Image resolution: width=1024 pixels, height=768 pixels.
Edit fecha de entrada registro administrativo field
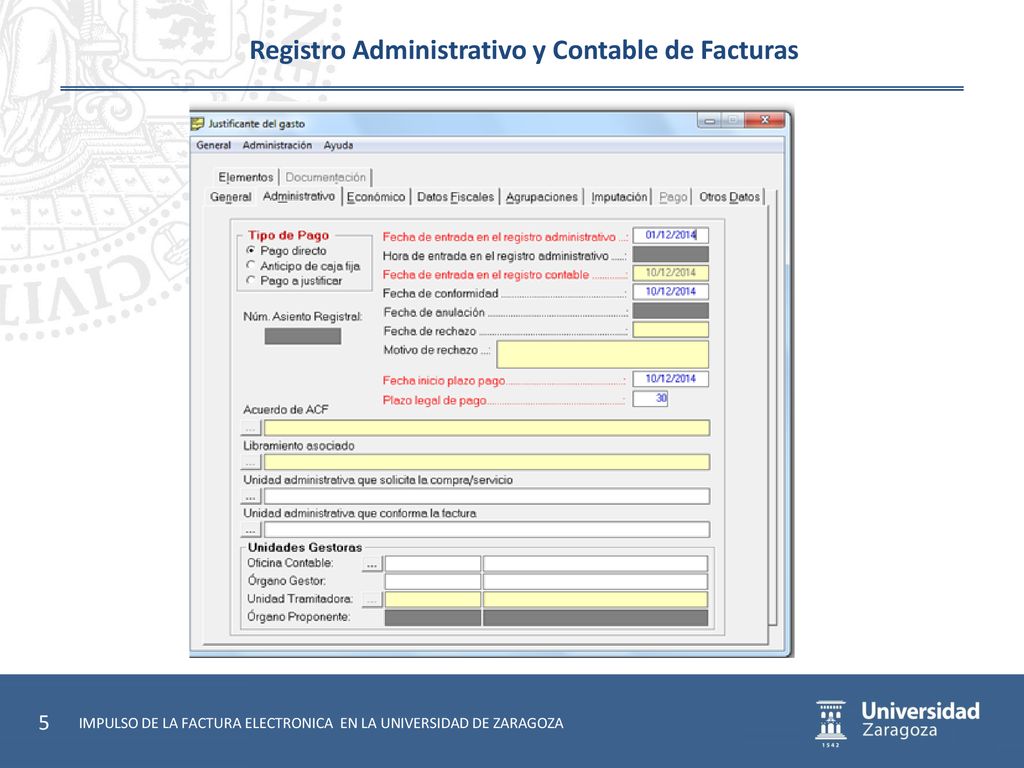[x=671, y=235]
